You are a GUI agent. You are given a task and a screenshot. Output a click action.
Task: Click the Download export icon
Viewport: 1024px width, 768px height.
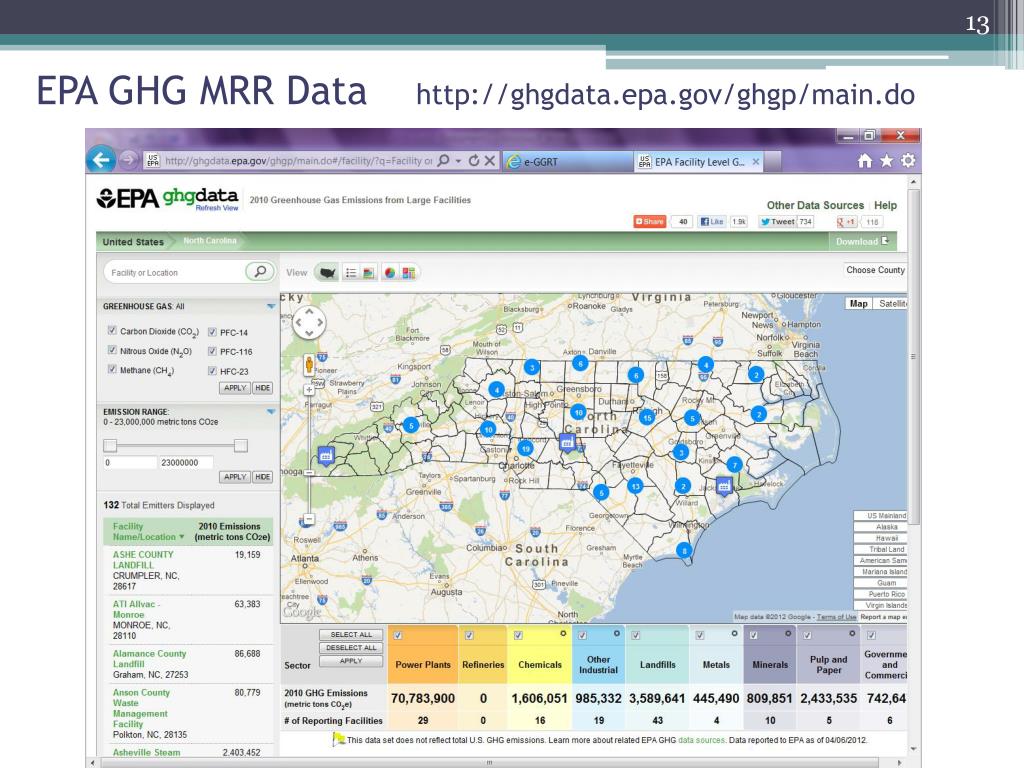tap(885, 241)
